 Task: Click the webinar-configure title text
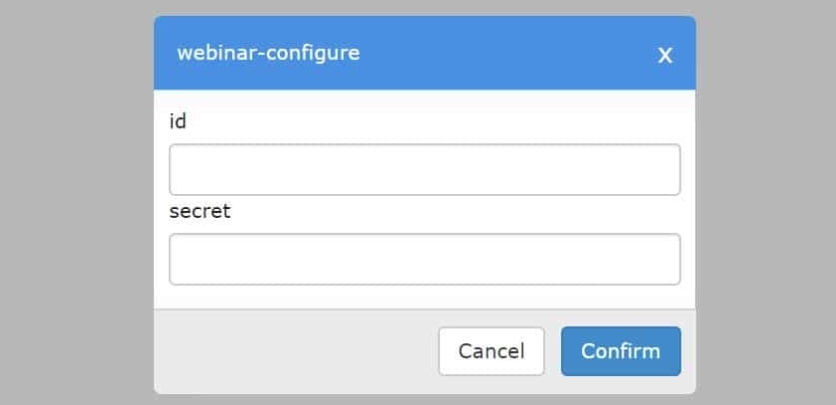(x=268, y=53)
